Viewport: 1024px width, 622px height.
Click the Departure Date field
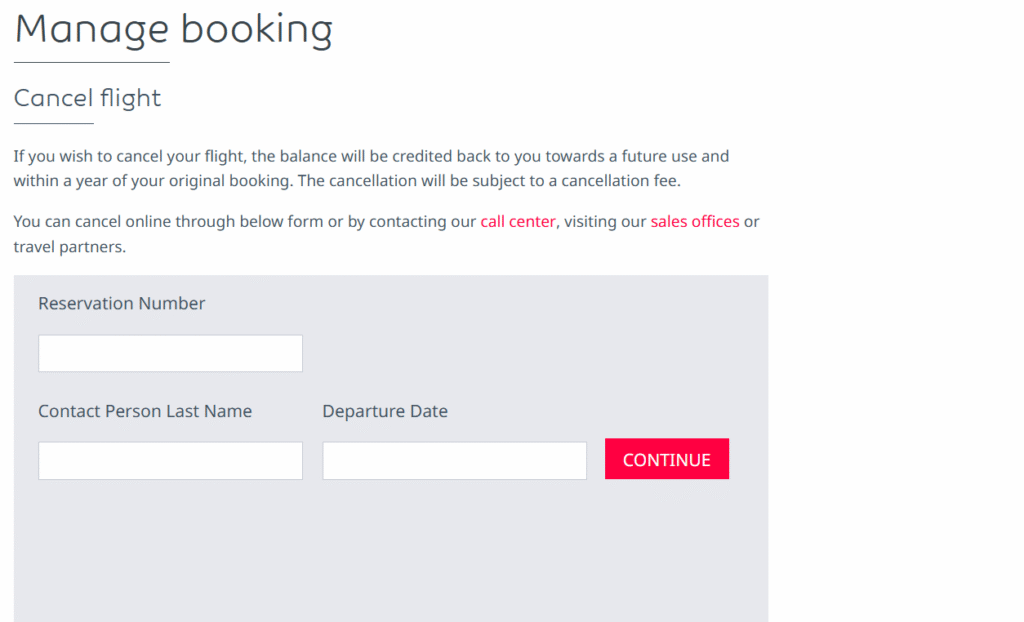click(x=454, y=460)
